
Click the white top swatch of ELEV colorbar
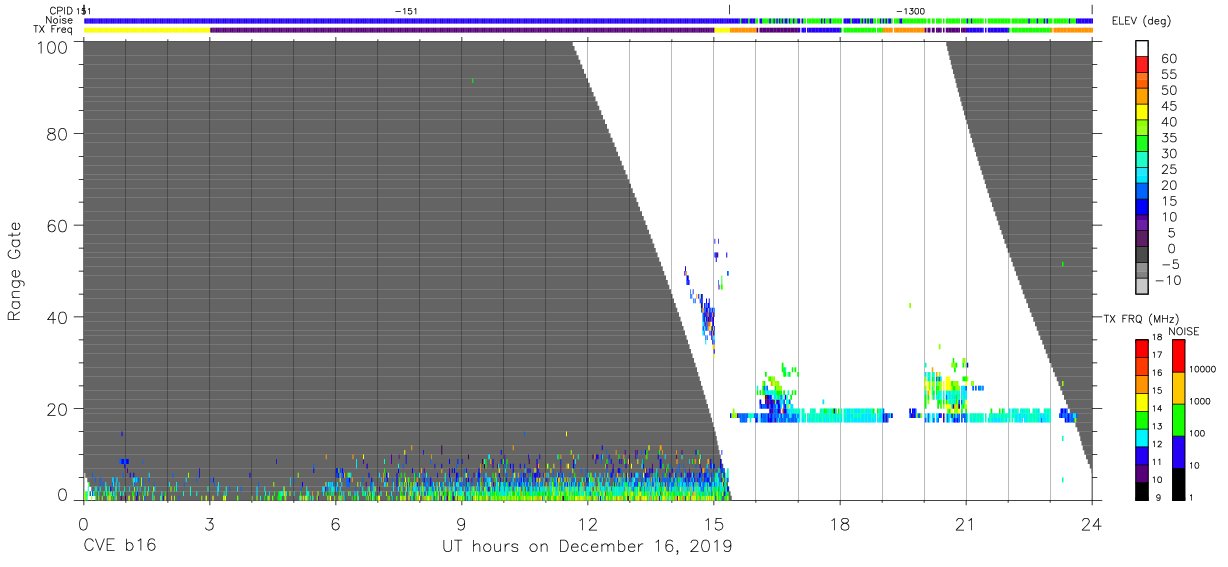pyautogui.click(x=1144, y=49)
